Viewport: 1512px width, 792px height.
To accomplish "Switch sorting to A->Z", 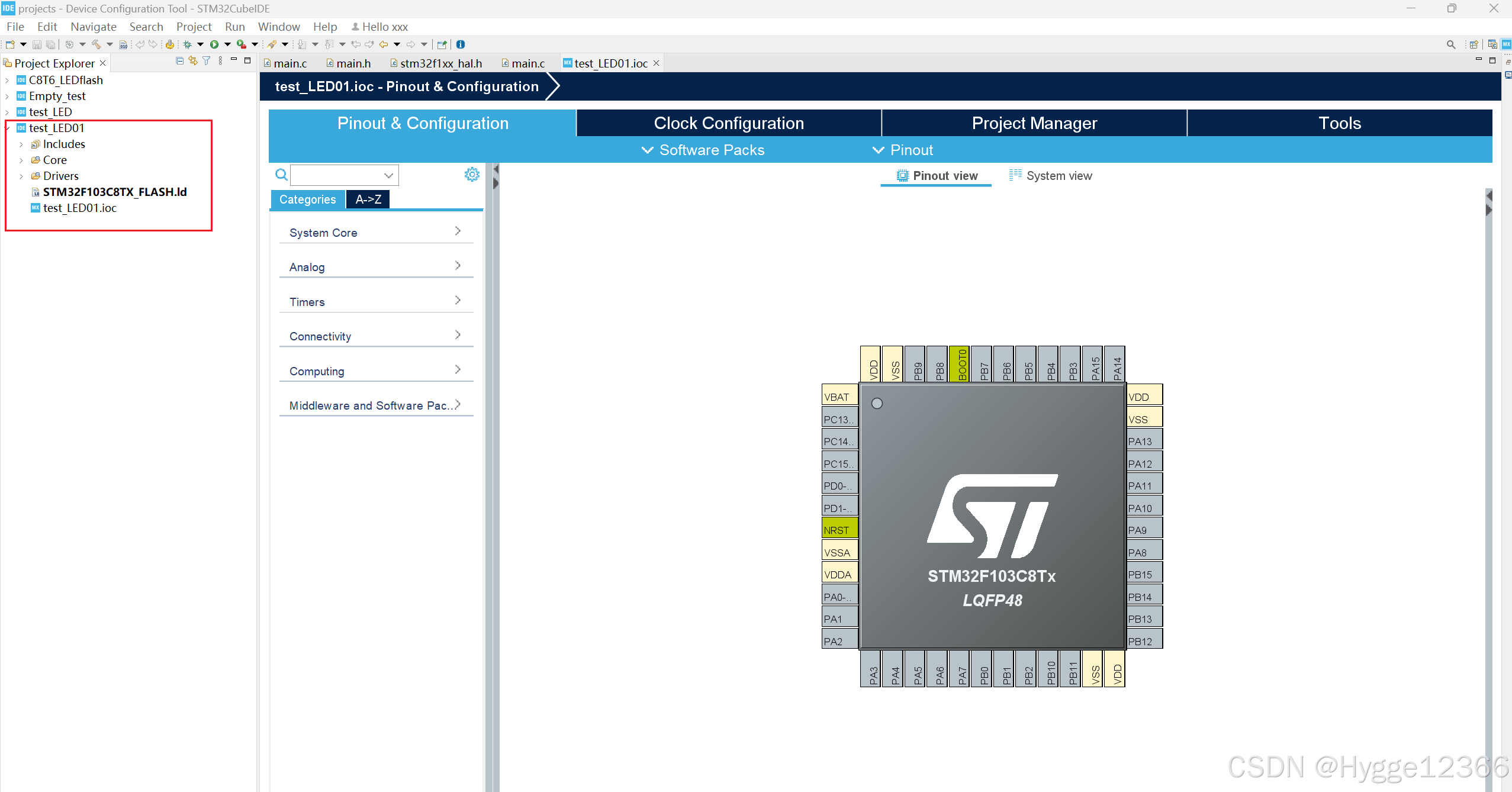I will coord(368,199).
